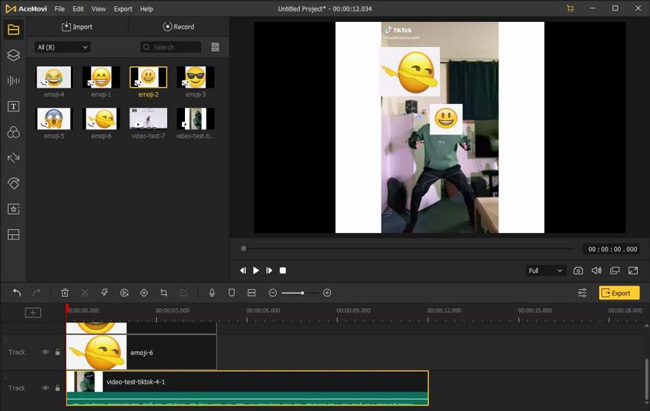This screenshot has width=650, height=411.
Task: Adjust preview volume speaker icon
Action: click(597, 271)
